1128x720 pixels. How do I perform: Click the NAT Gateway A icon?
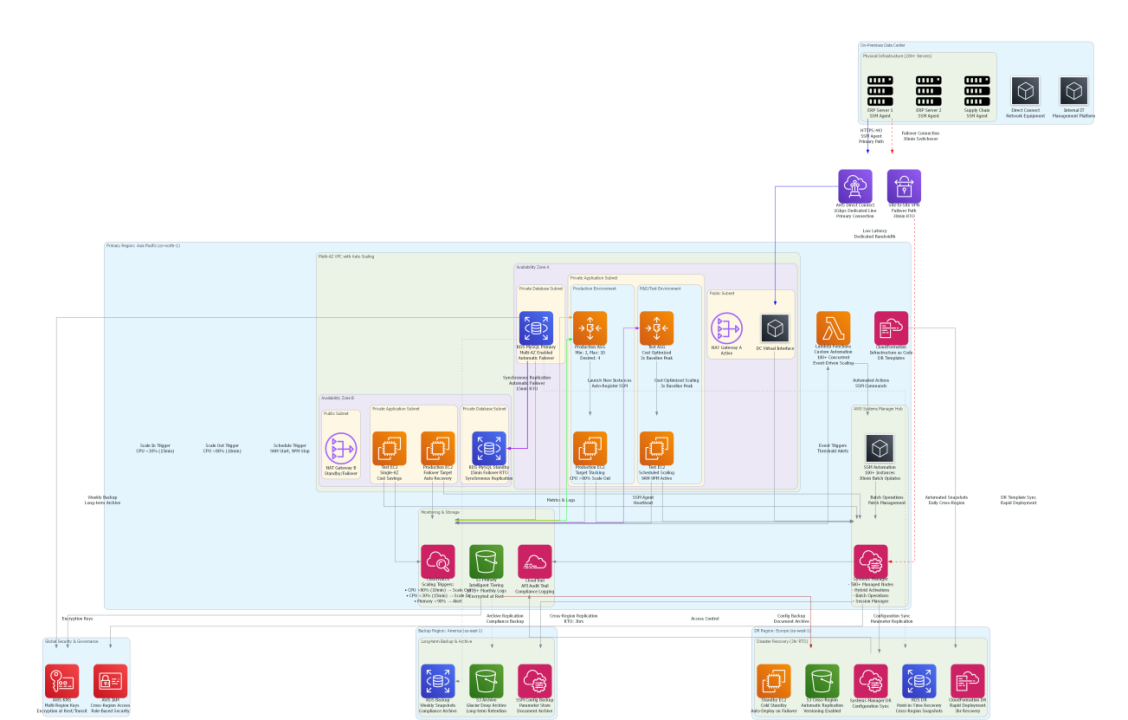[727, 328]
